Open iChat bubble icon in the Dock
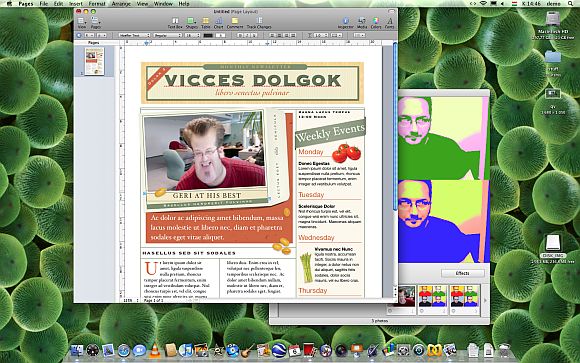 (139, 350)
